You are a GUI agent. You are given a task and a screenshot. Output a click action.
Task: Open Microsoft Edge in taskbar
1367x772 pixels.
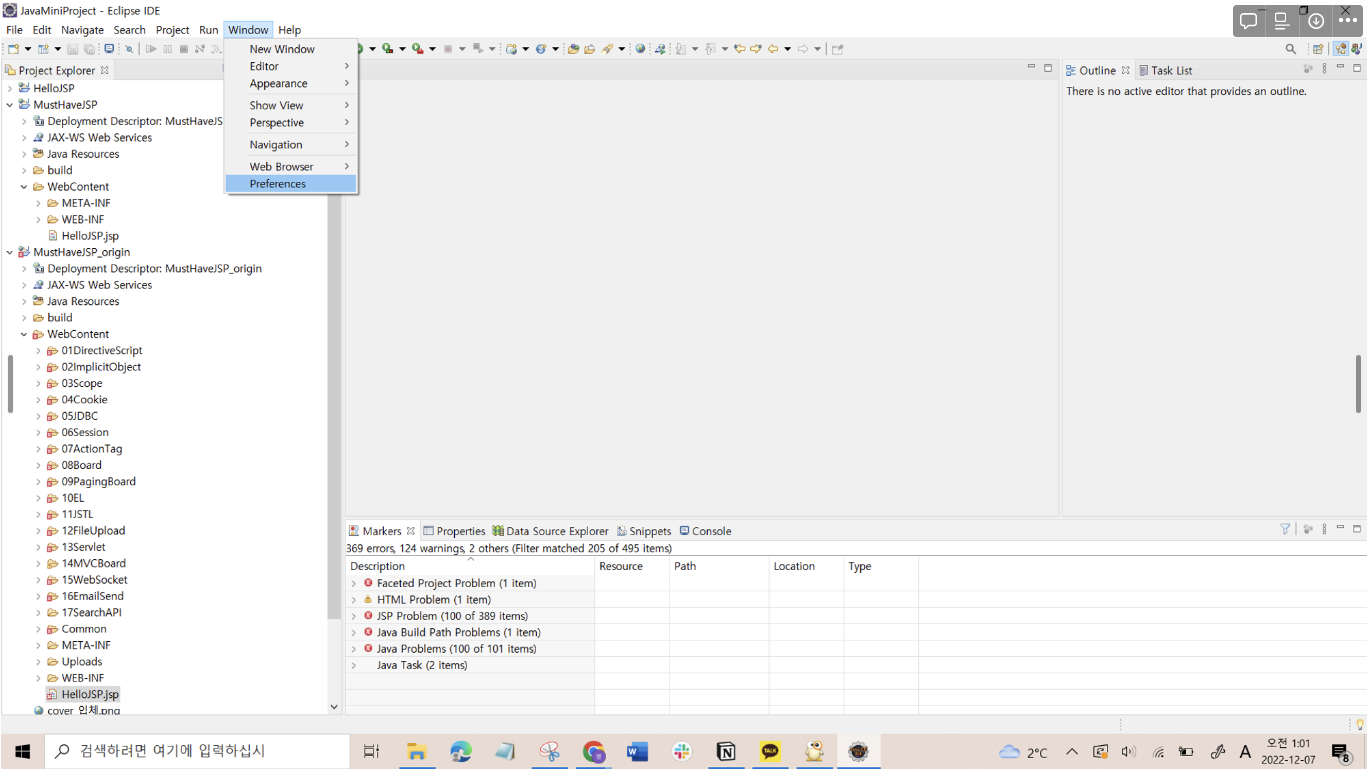[x=461, y=751]
